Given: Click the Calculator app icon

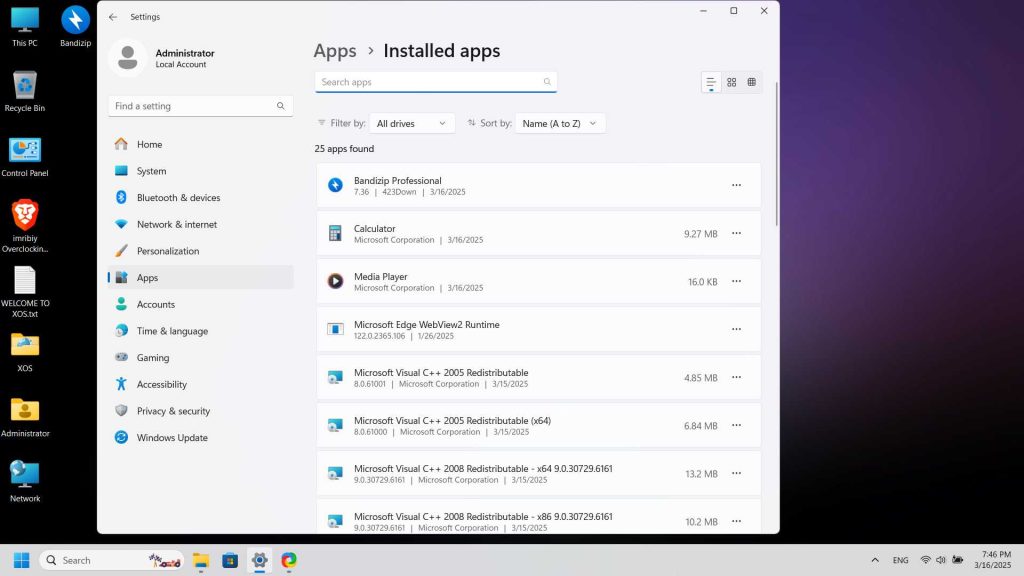Looking at the screenshot, I should (335, 234).
